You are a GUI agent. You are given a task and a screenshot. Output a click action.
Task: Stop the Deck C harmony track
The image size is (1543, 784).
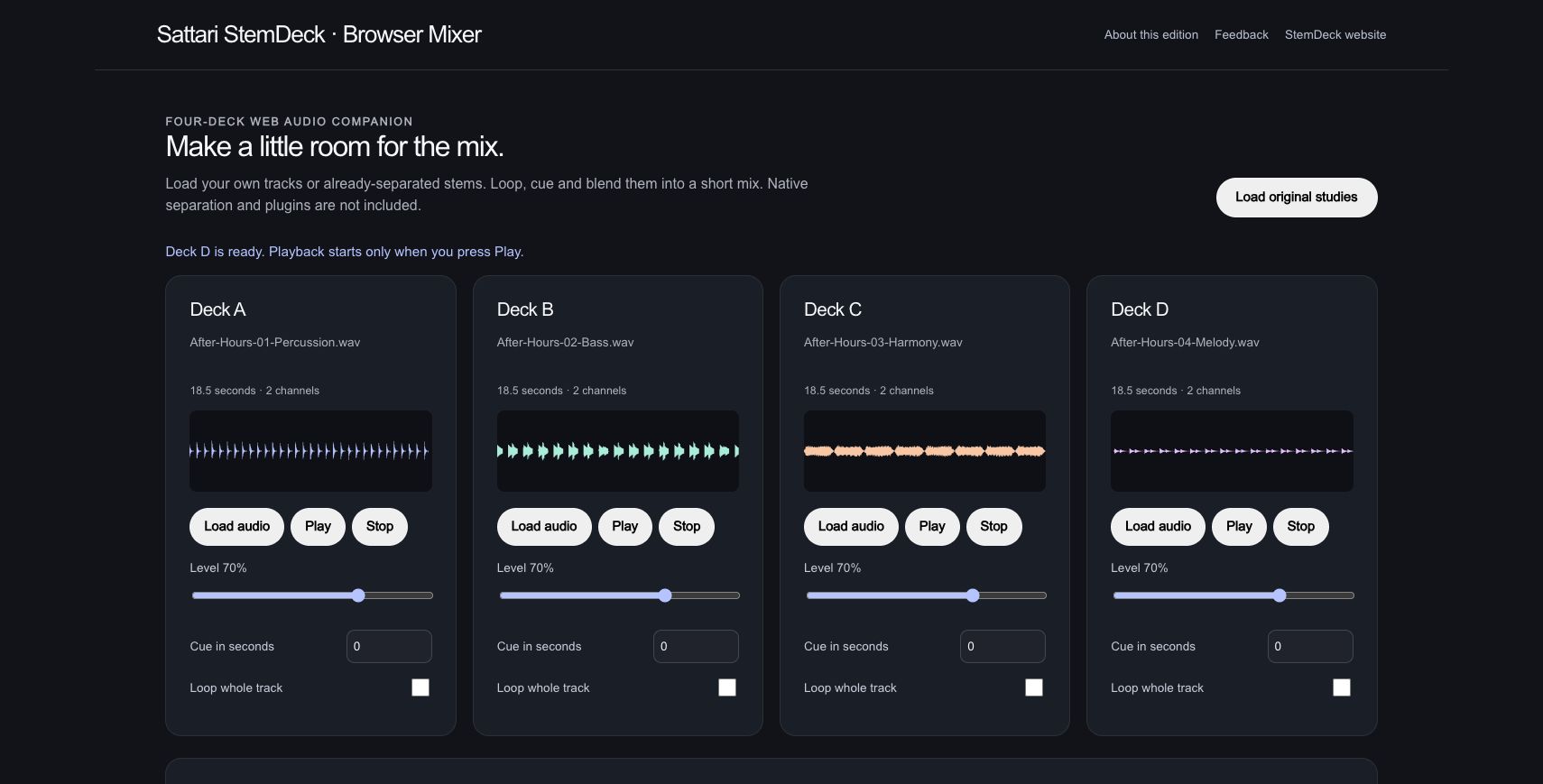pyautogui.click(x=993, y=527)
